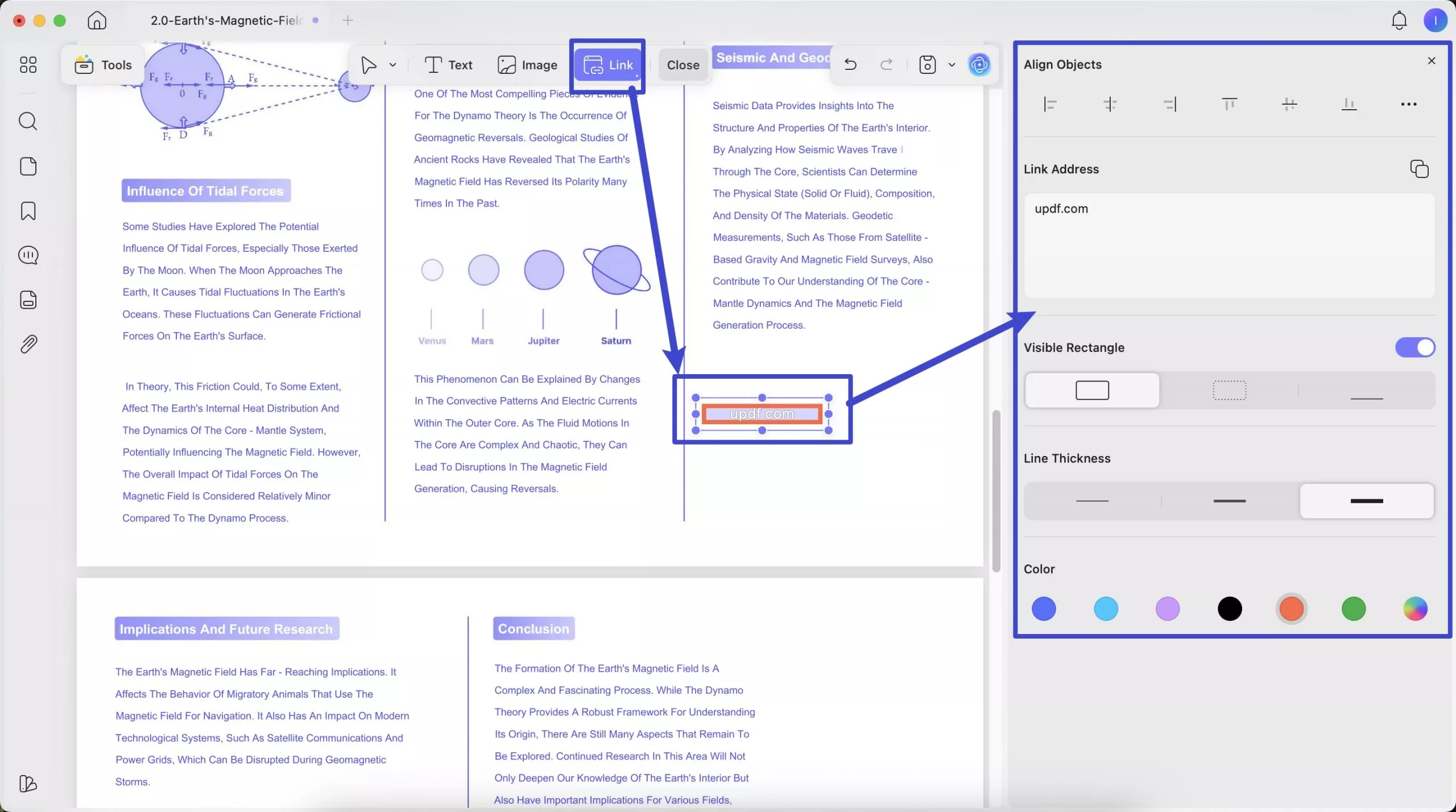Screen dimensions: 1456x812
Task: Copy the link address
Action: pos(1419,168)
